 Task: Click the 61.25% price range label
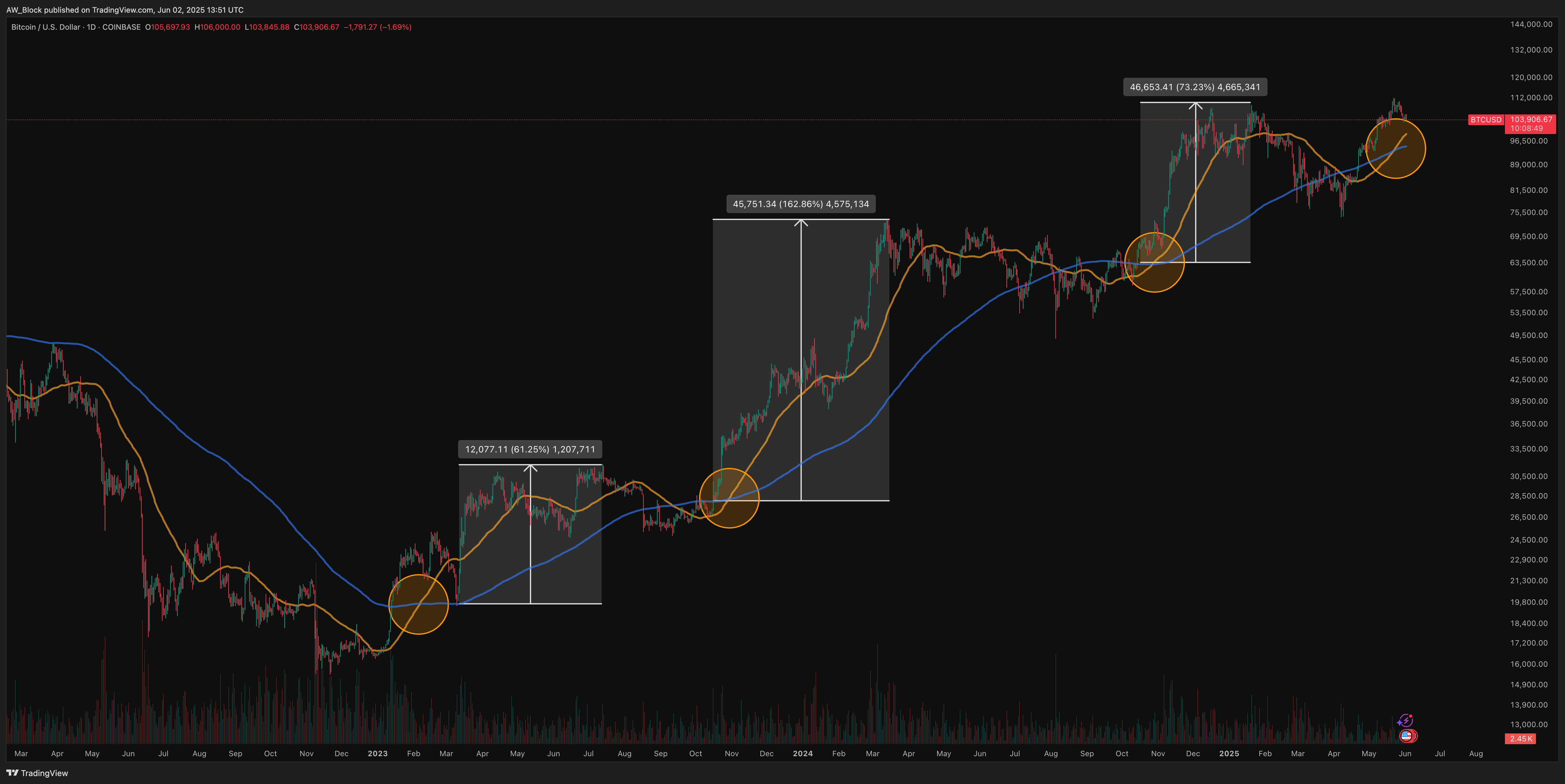[x=530, y=450]
